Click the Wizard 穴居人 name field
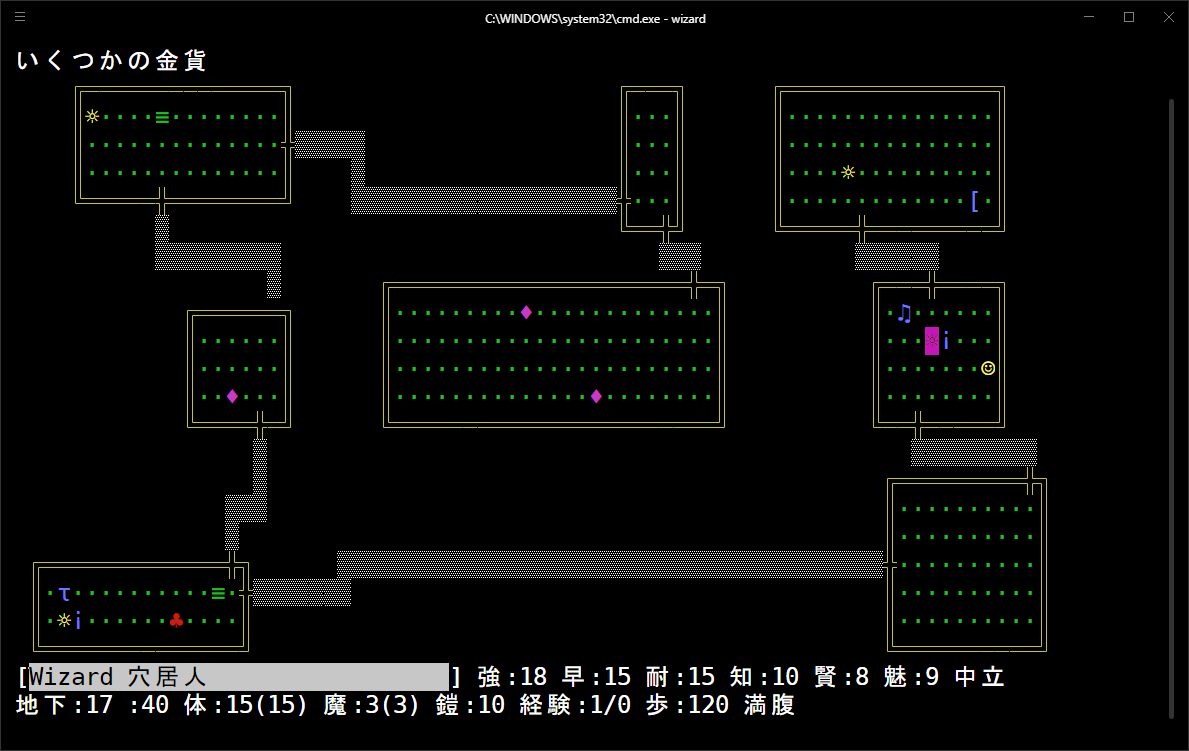Viewport: 1189px width, 751px height. click(x=239, y=677)
